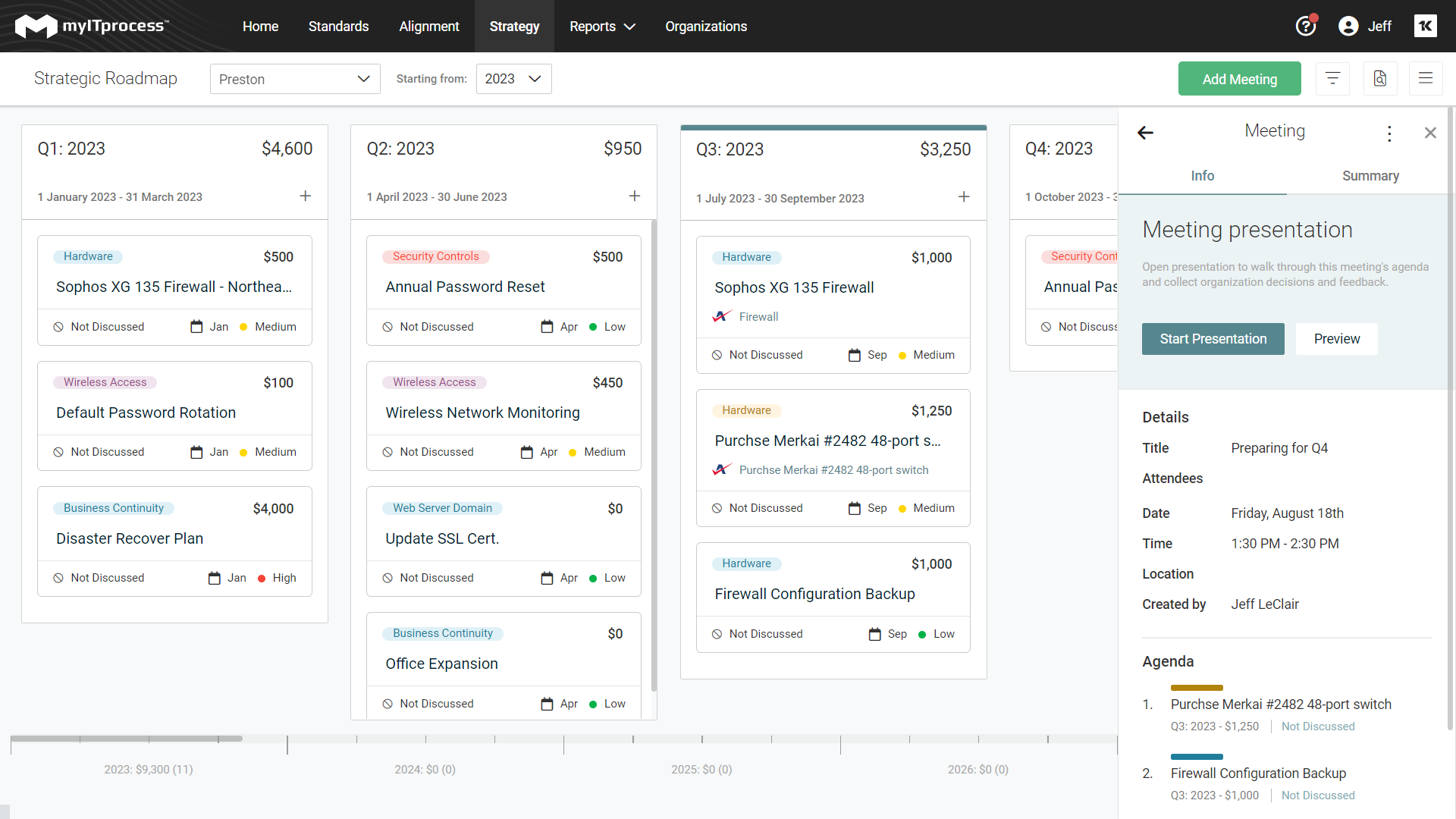Click the Wireless Access tag in Q1
The height and width of the screenshot is (819, 1456).
click(x=105, y=382)
